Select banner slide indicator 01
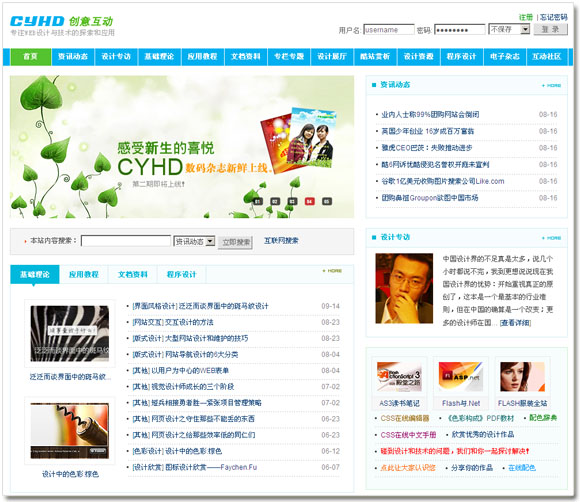The height and width of the screenshot is (502, 580). point(258,201)
